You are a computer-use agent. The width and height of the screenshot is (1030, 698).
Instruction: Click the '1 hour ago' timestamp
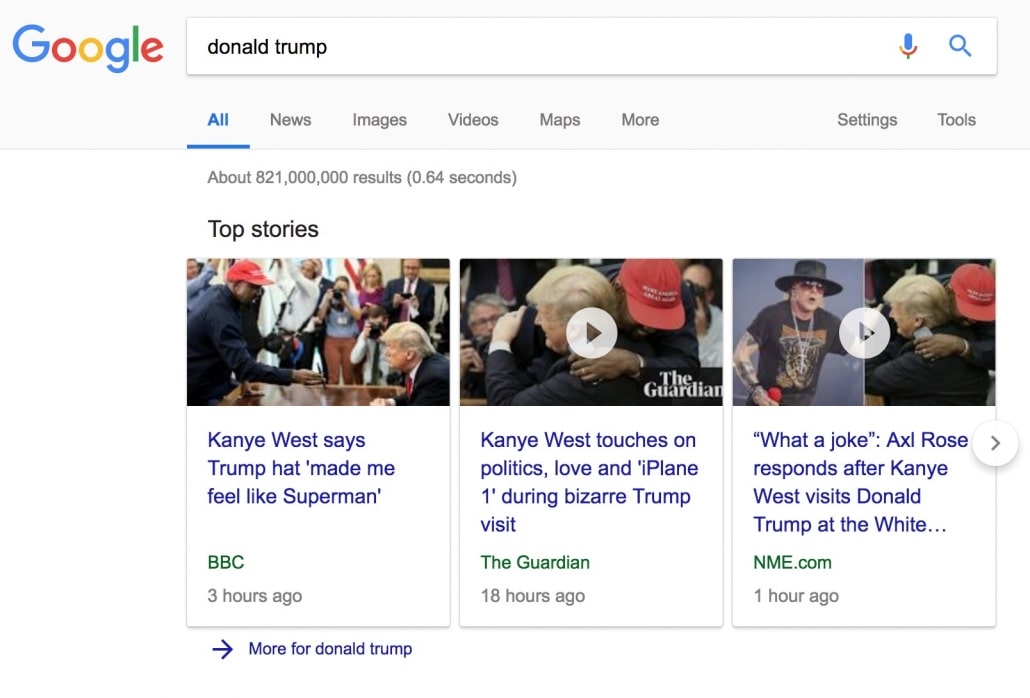coord(796,596)
